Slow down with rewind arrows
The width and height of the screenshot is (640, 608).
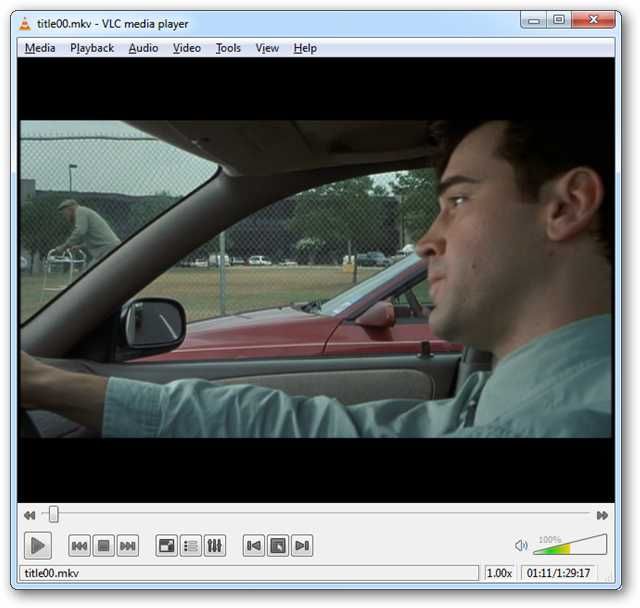pos(29,515)
